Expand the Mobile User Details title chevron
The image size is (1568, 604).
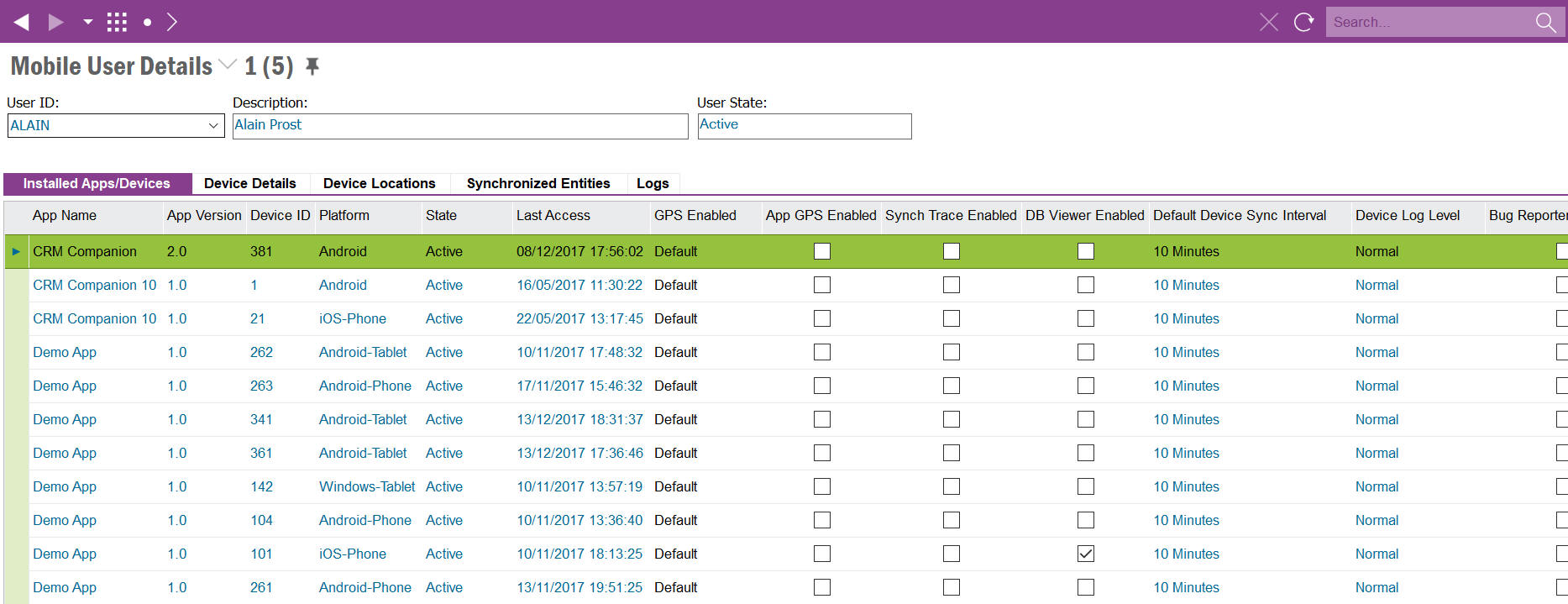227,65
